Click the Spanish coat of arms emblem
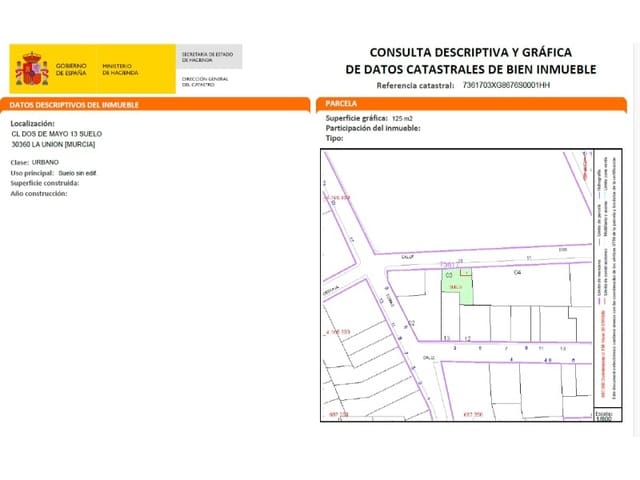 point(32,69)
